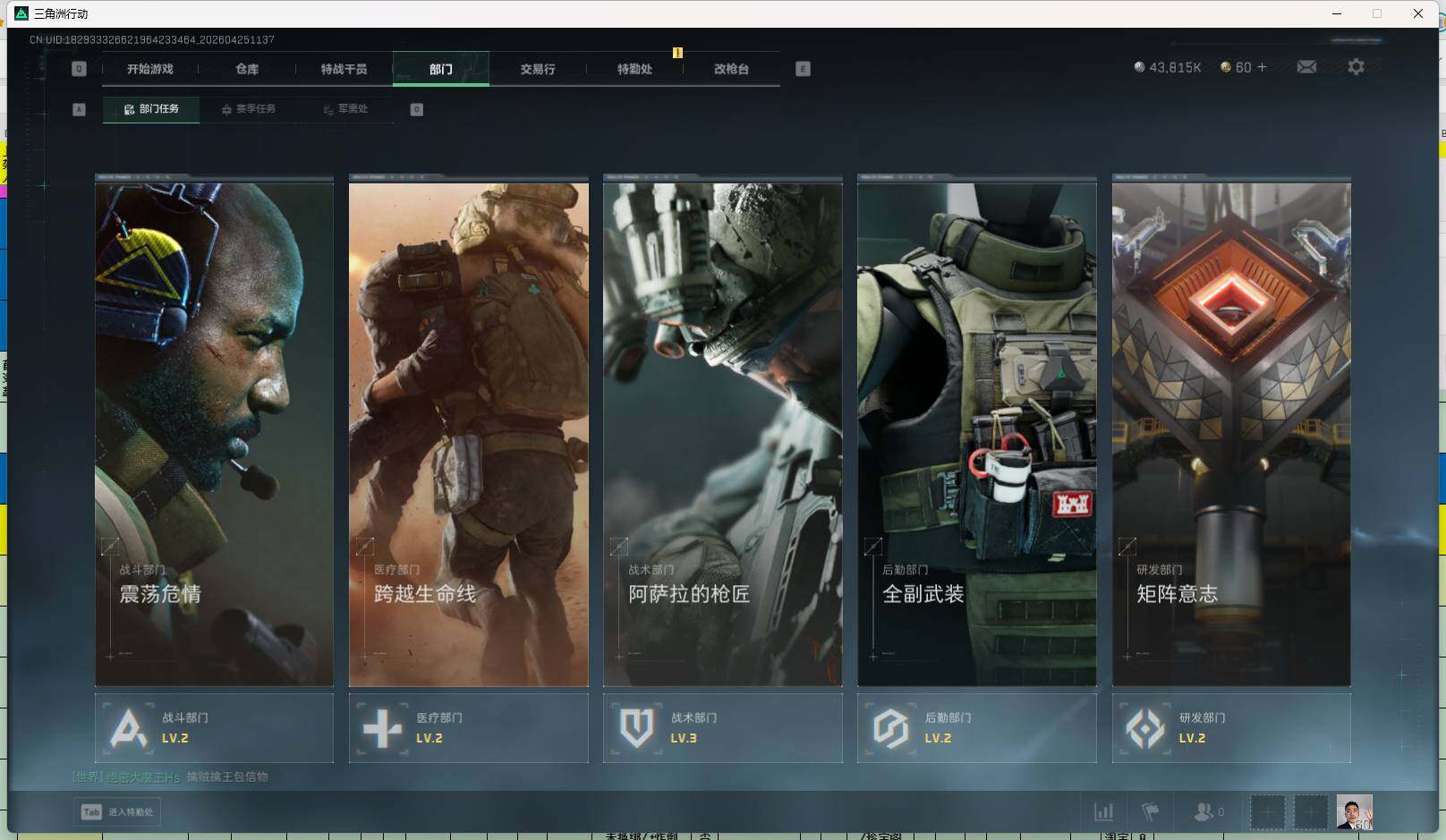This screenshot has height=840, width=1446.
Task: Open the 交易行 tab
Action: (x=538, y=69)
